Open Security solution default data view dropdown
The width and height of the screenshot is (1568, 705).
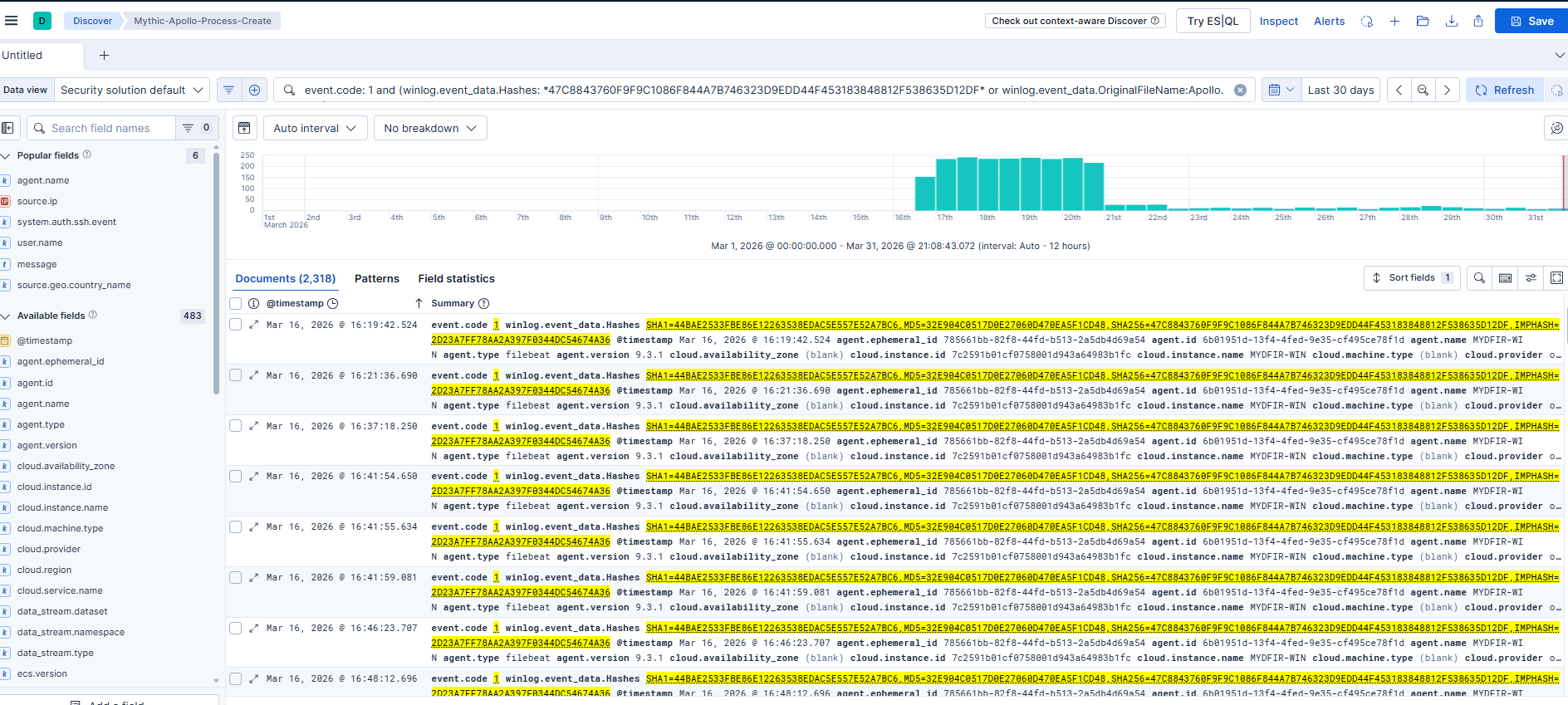(131, 91)
